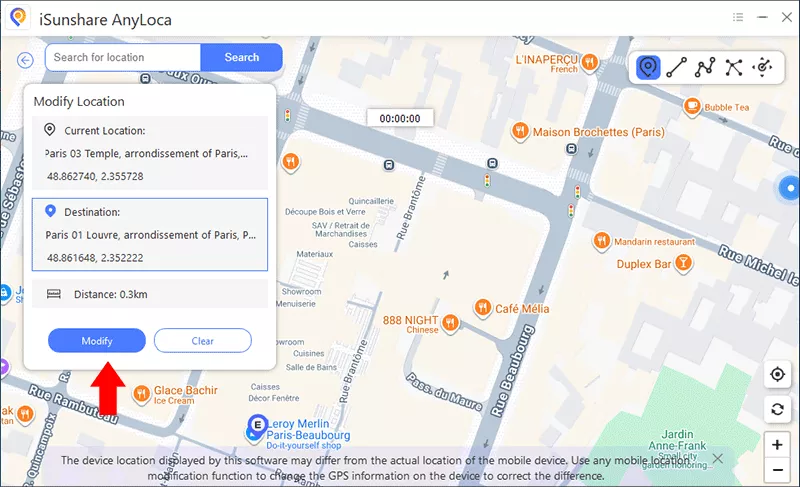Click the Search button
The width and height of the screenshot is (800, 487).
click(x=241, y=57)
